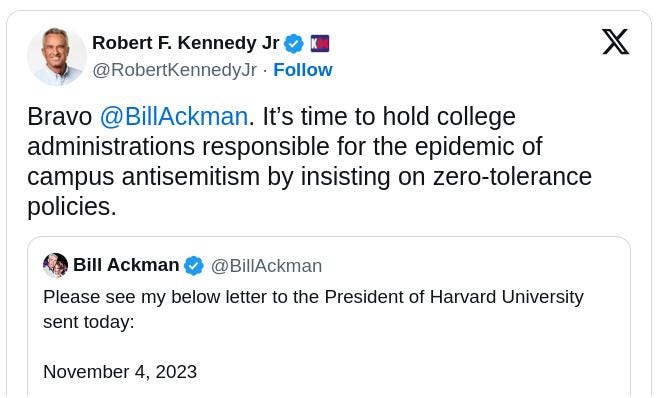Click the 'sent today:' line in the quoted tweet
This screenshot has height=398, width=660.
[x=88, y=322]
